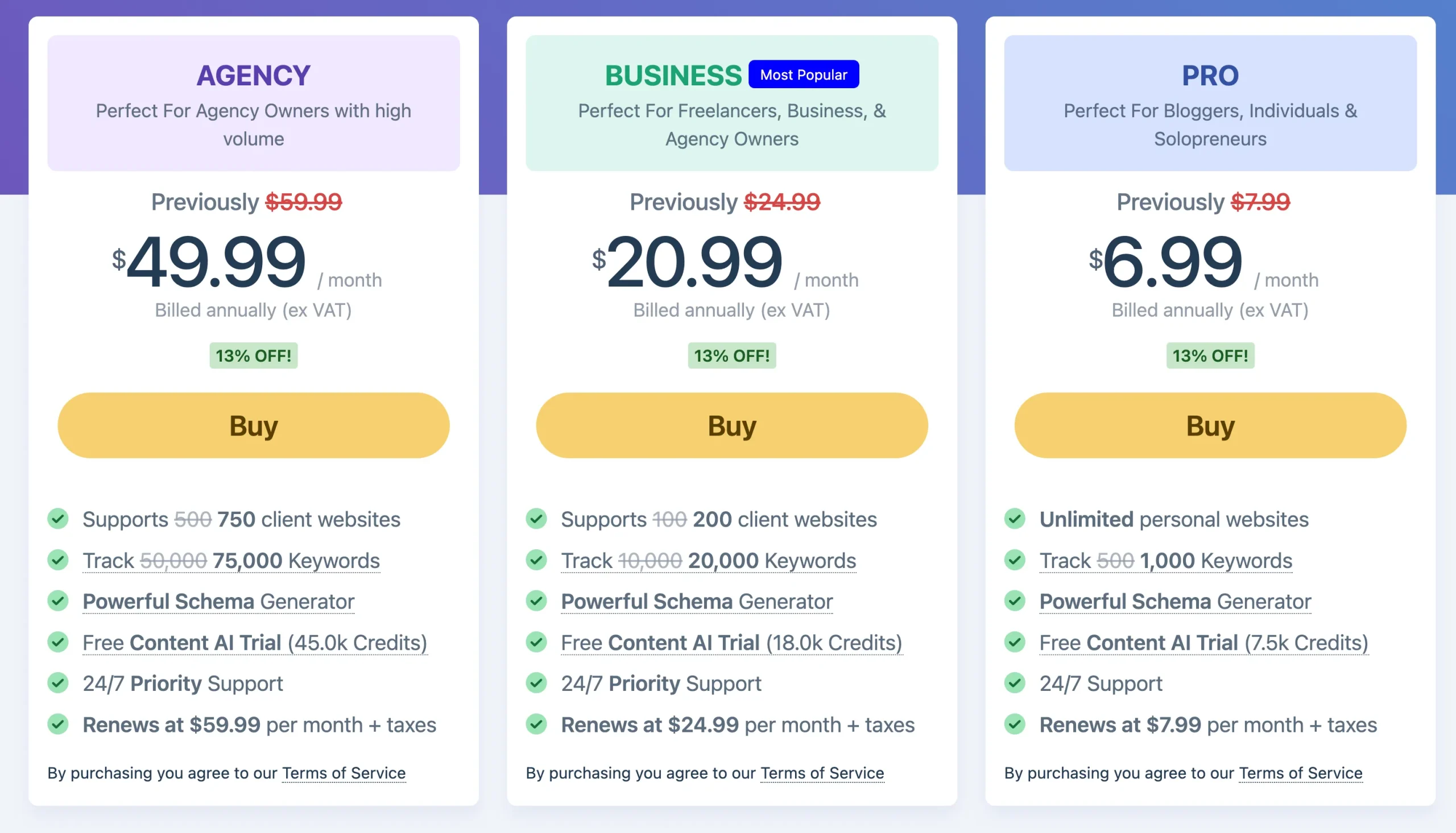Click the checkmark beside Business Track 20,000 Keywords

[x=537, y=560]
